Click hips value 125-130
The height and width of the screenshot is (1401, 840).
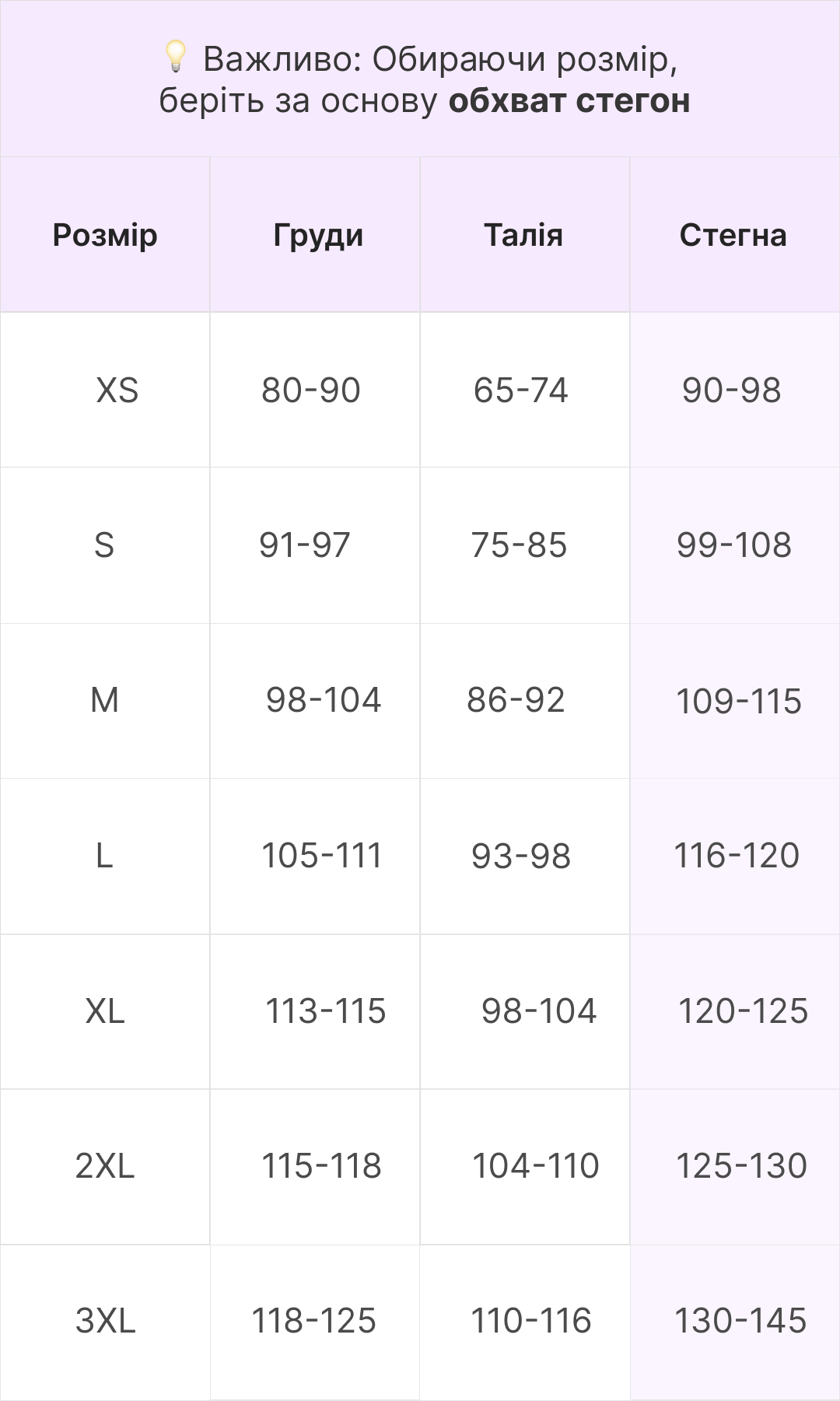pyautogui.click(x=741, y=1166)
